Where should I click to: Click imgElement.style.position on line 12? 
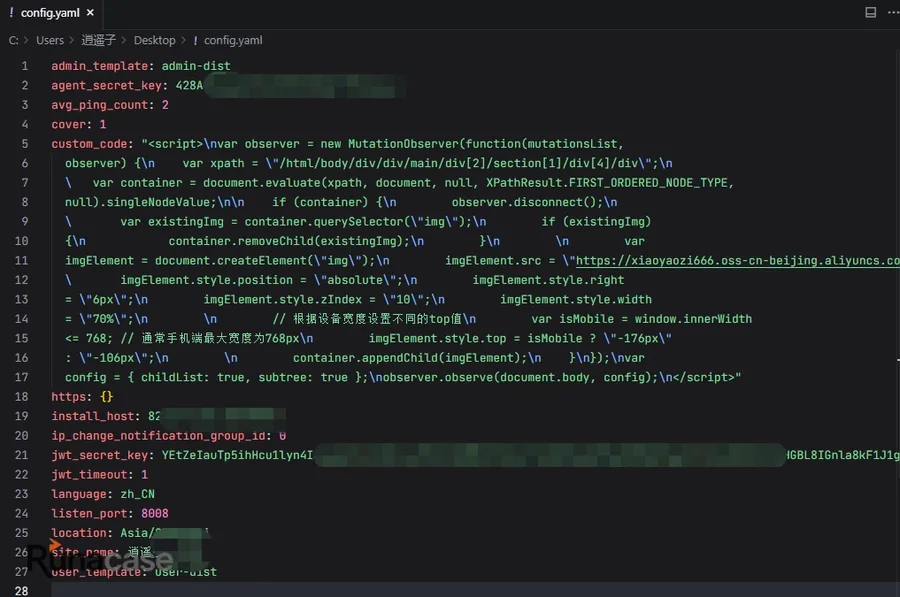coord(206,280)
